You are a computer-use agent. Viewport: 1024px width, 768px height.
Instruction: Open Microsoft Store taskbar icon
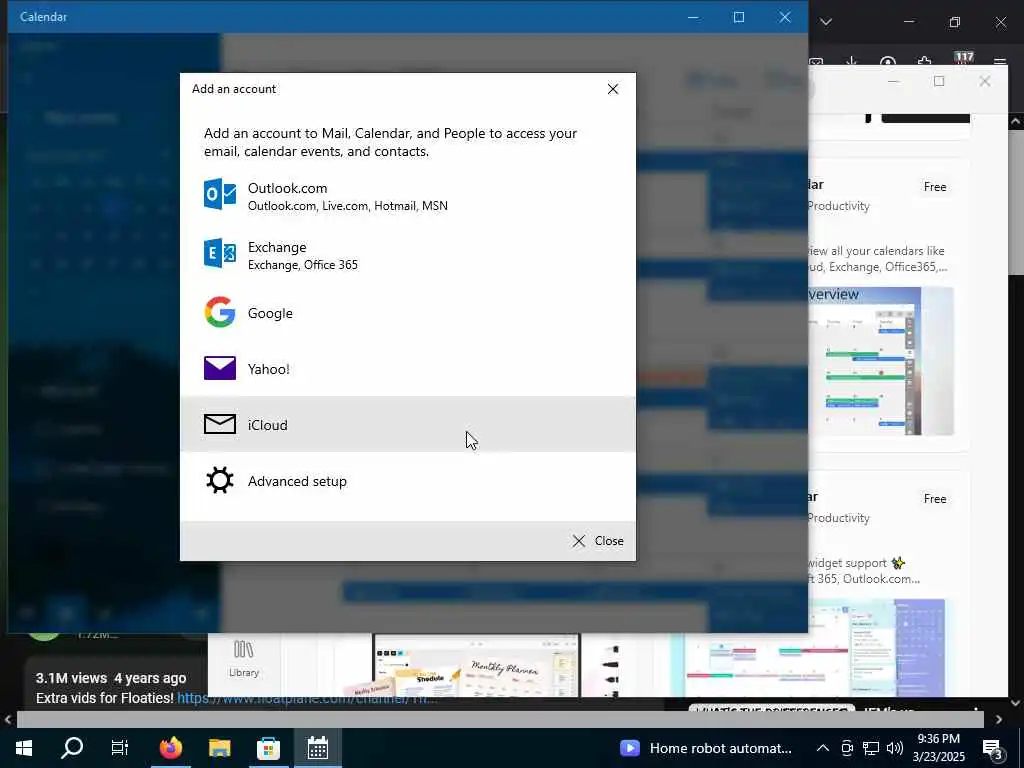coord(268,748)
